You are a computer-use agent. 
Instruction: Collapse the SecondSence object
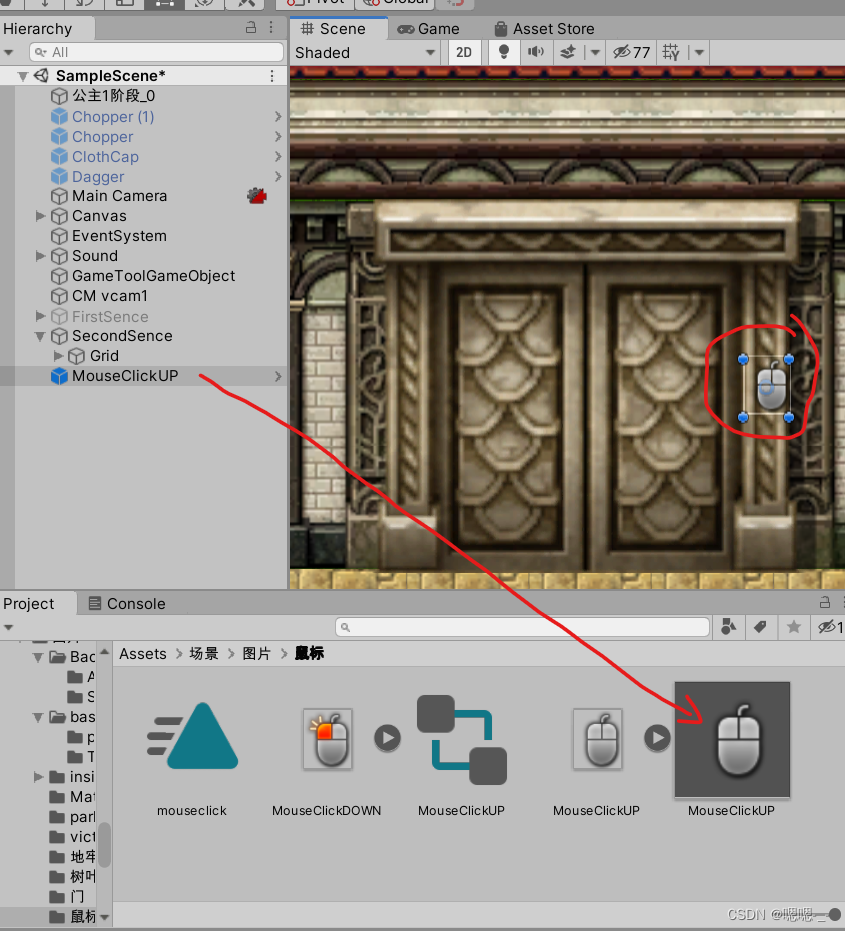coord(40,336)
